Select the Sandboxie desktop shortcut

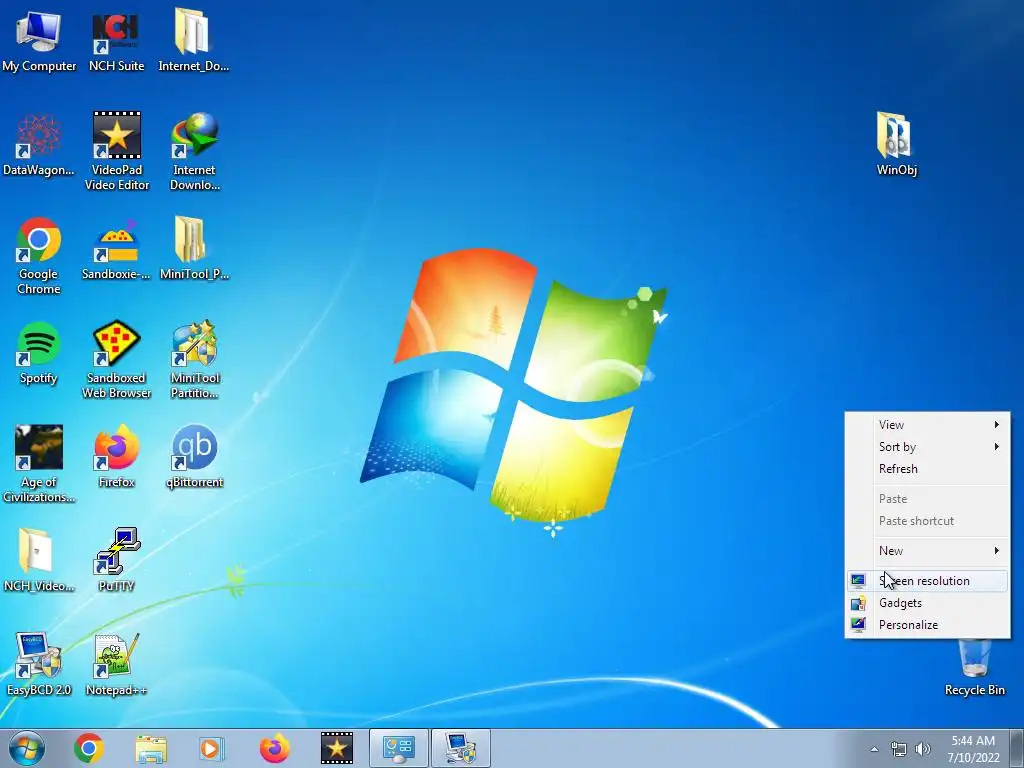coord(116,249)
